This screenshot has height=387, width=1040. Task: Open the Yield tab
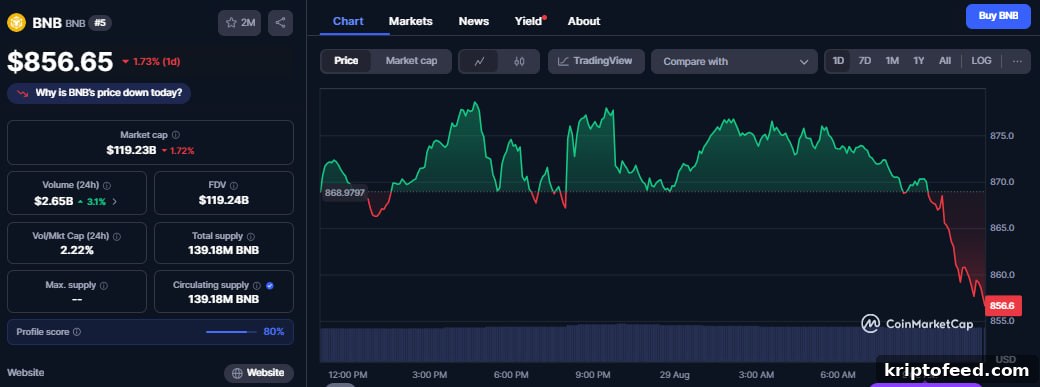point(529,21)
